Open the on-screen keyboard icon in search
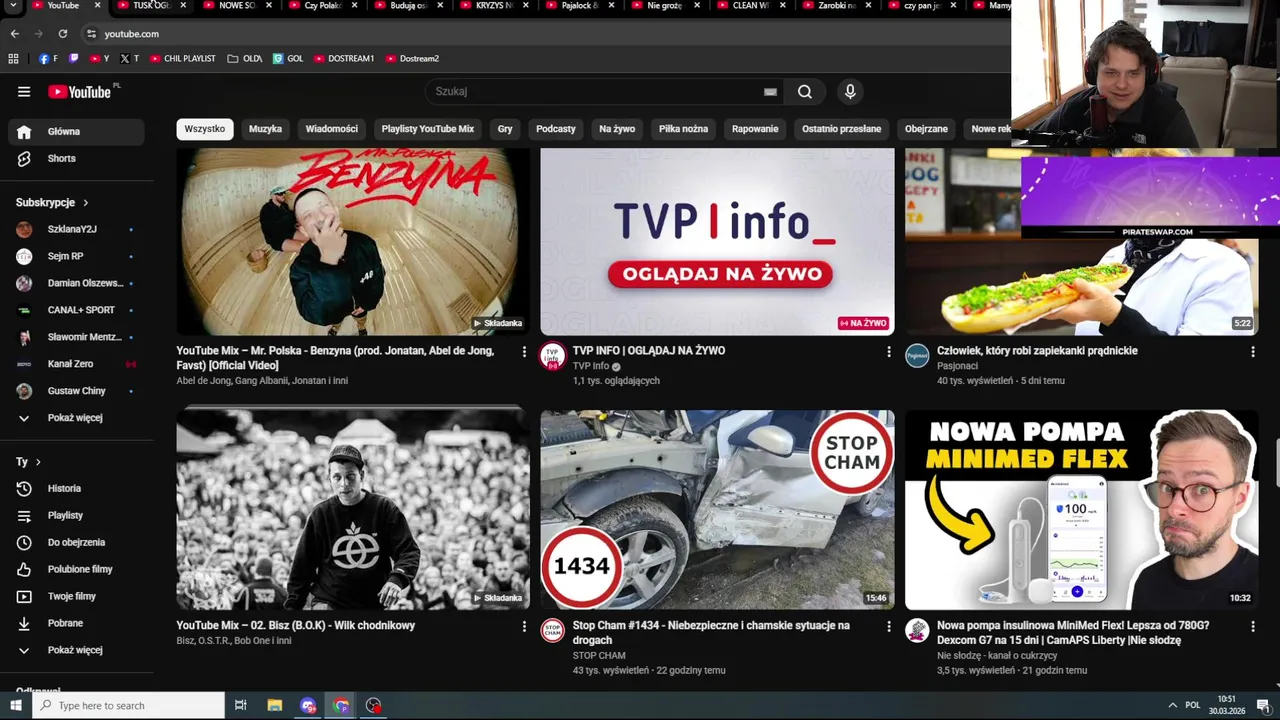Viewport: 1280px width, 720px height. (x=770, y=92)
